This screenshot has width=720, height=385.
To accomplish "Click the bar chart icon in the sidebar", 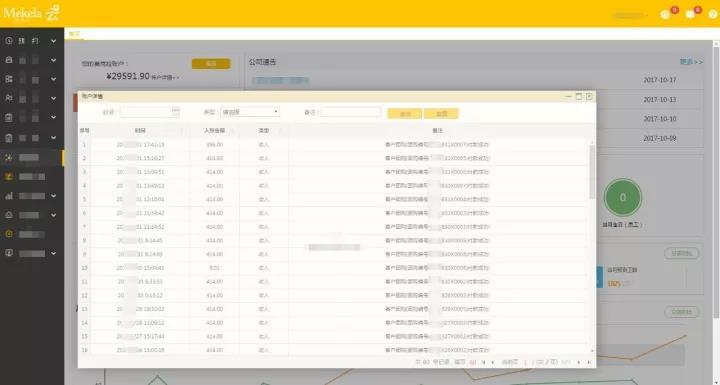I will (x=9, y=196).
